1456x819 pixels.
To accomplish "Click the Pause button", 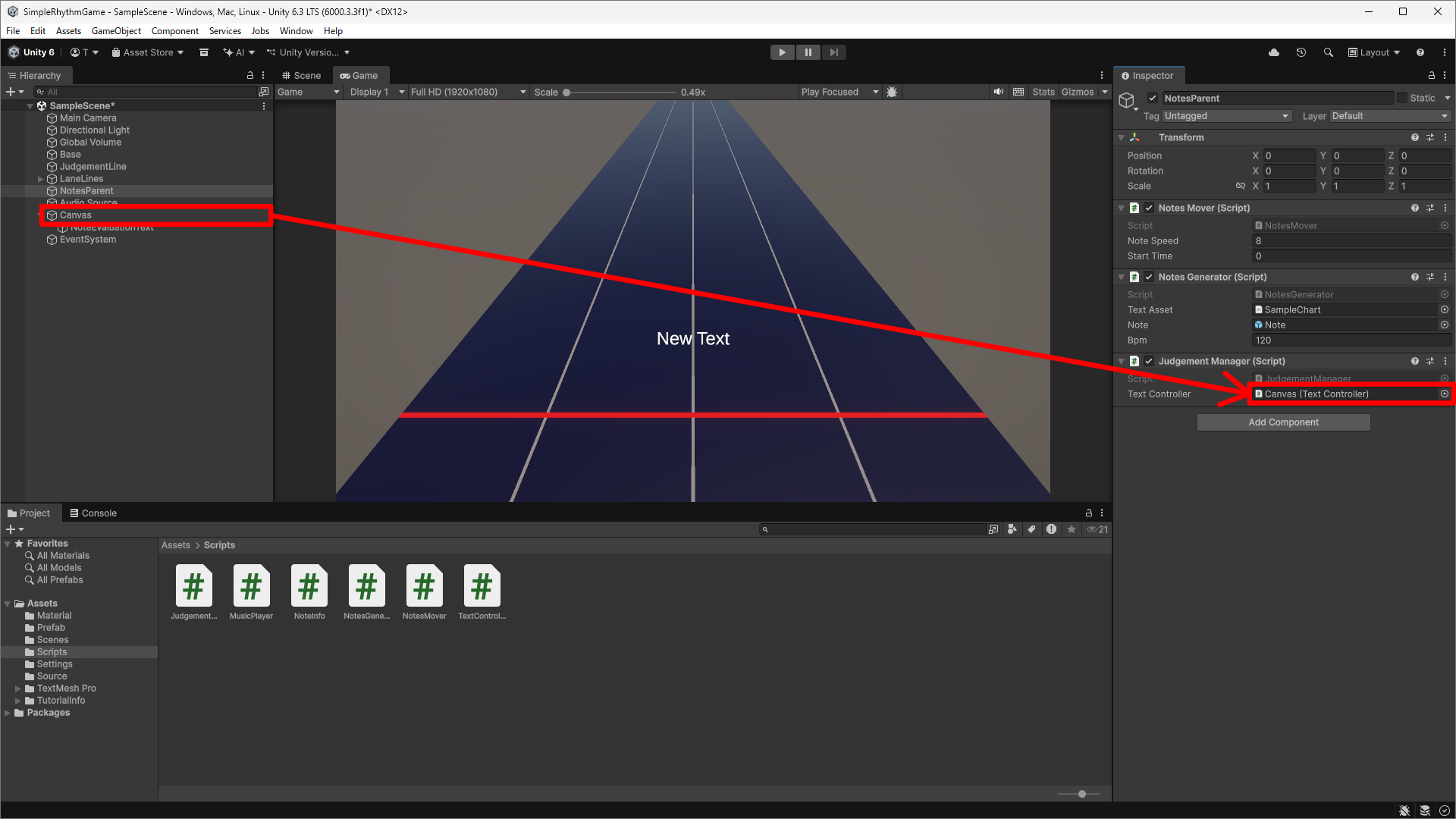I will (808, 52).
